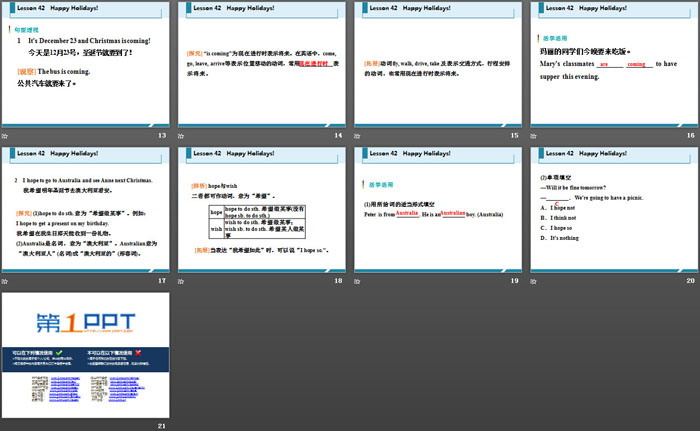Click the animation star icon under slide 14
Image resolution: width=700 pixels, height=431 pixels.
click(181, 136)
